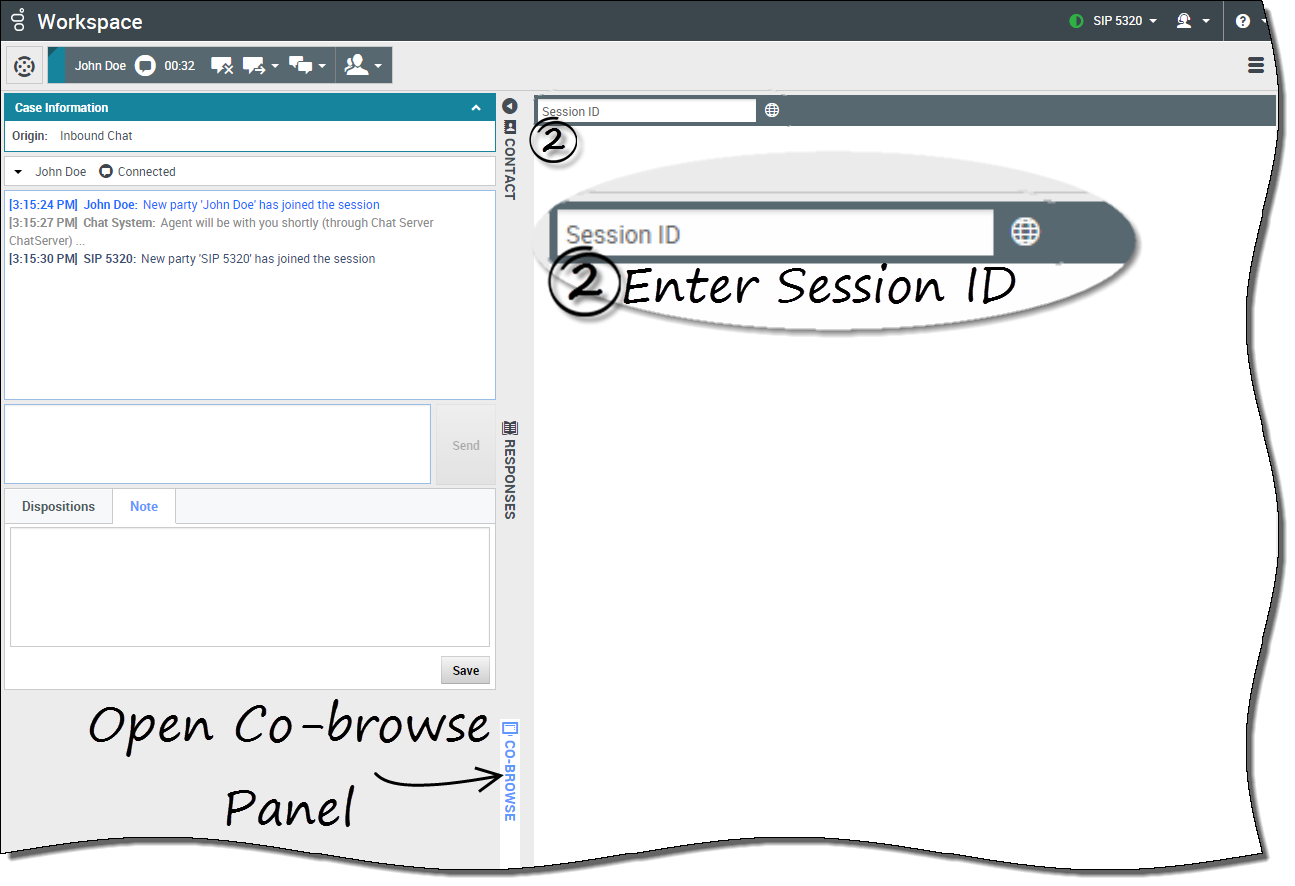Click in the Session ID input field
Image resolution: width=1295 pixels, height=886 pixels.
coord(647,111)
